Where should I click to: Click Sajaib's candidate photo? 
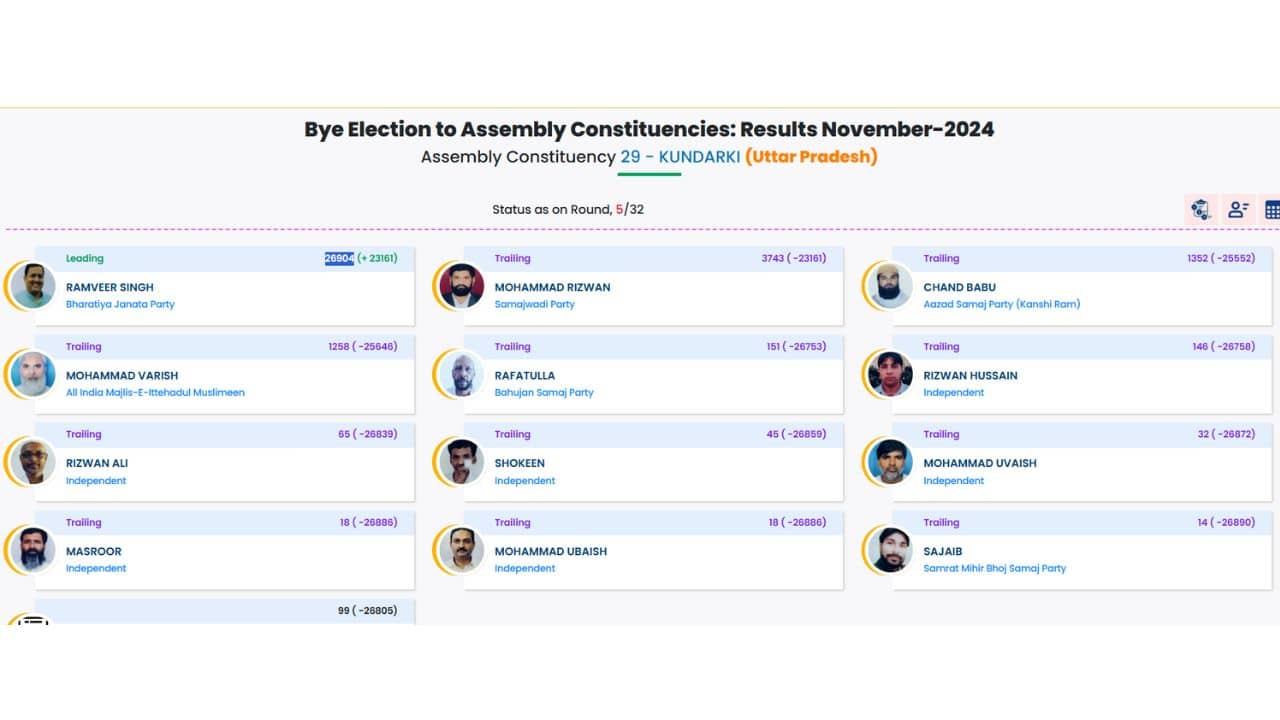point(890,550)
